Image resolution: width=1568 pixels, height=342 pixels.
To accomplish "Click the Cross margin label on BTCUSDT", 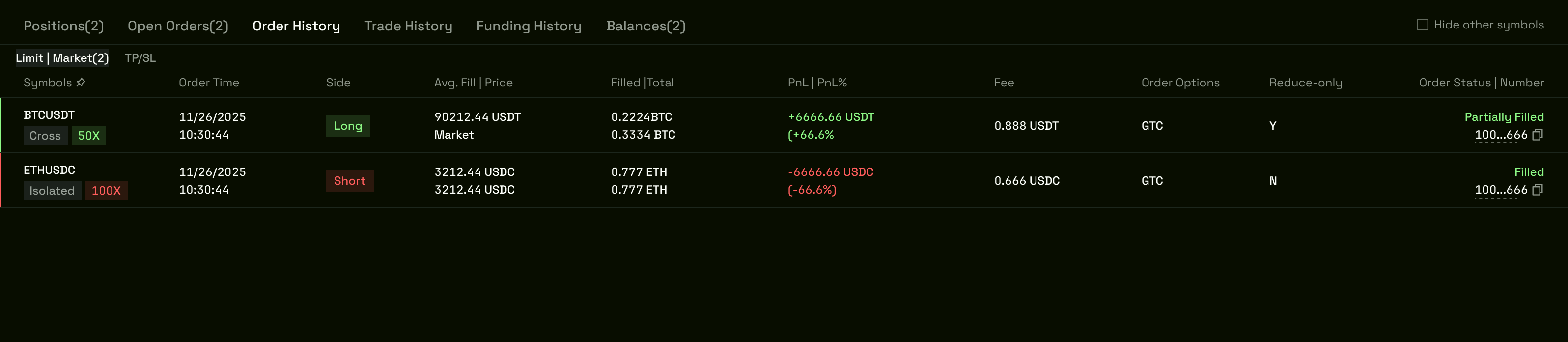I will click(45, 136).
